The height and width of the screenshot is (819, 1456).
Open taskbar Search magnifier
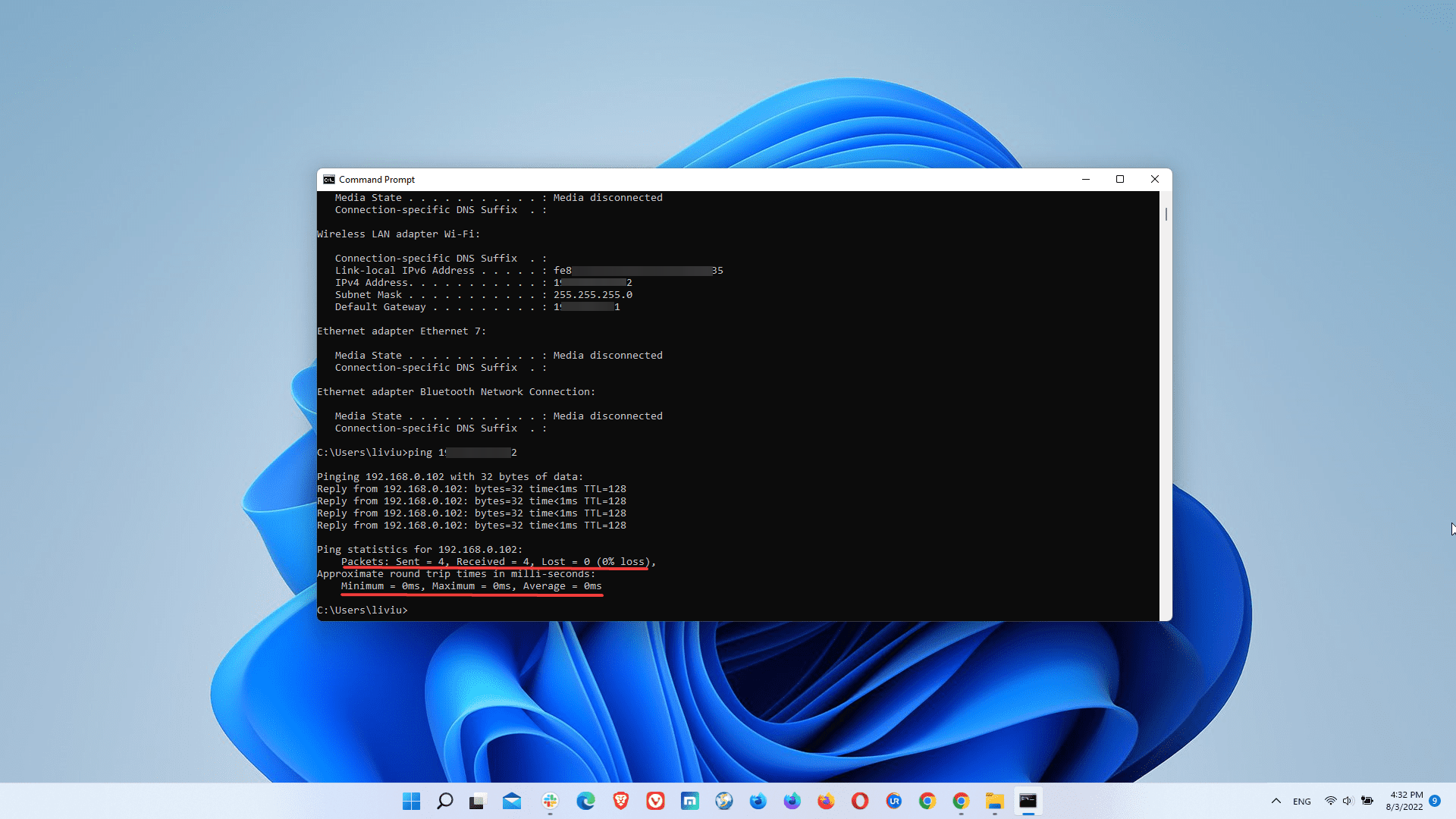click(x=445, y=801)
